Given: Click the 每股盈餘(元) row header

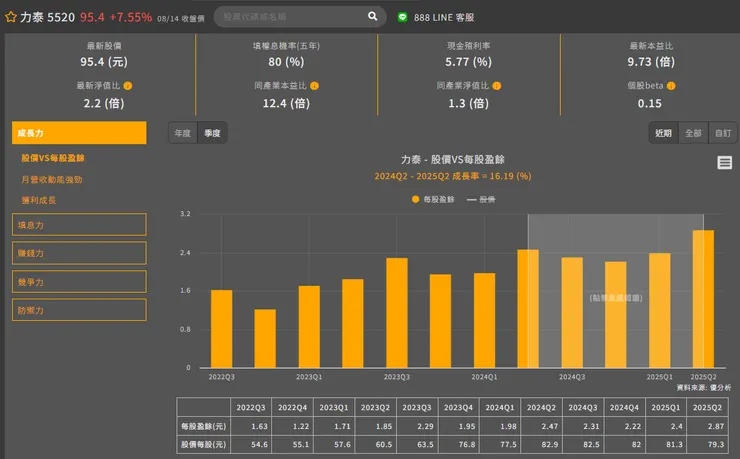Looking at the screenshot, I should (x=203, y=426).
